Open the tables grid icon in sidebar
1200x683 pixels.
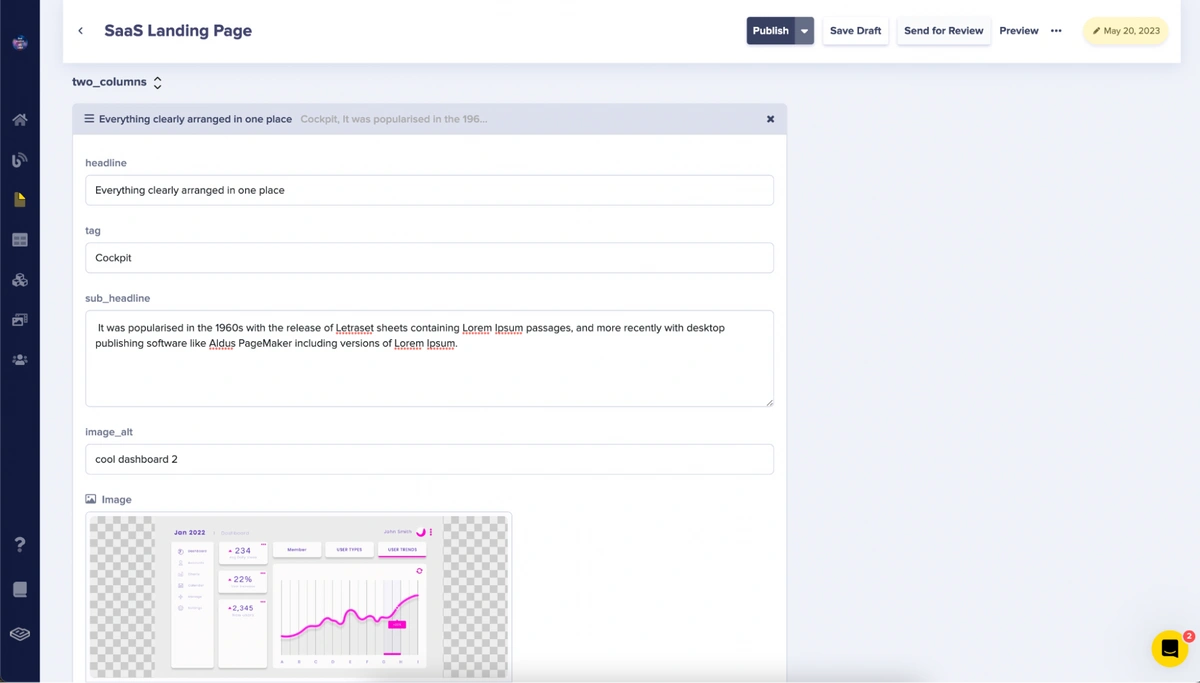(19, 240)
